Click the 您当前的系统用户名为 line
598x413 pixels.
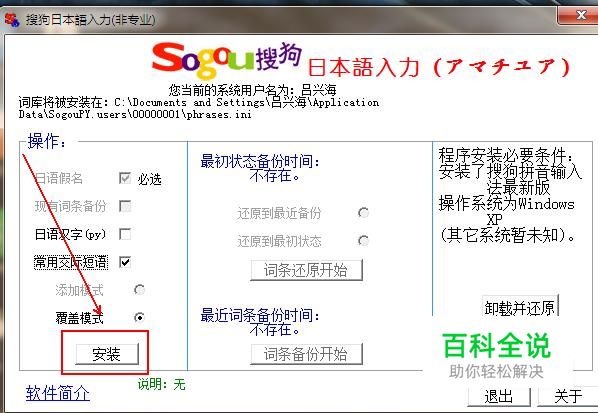pos(252,90)
